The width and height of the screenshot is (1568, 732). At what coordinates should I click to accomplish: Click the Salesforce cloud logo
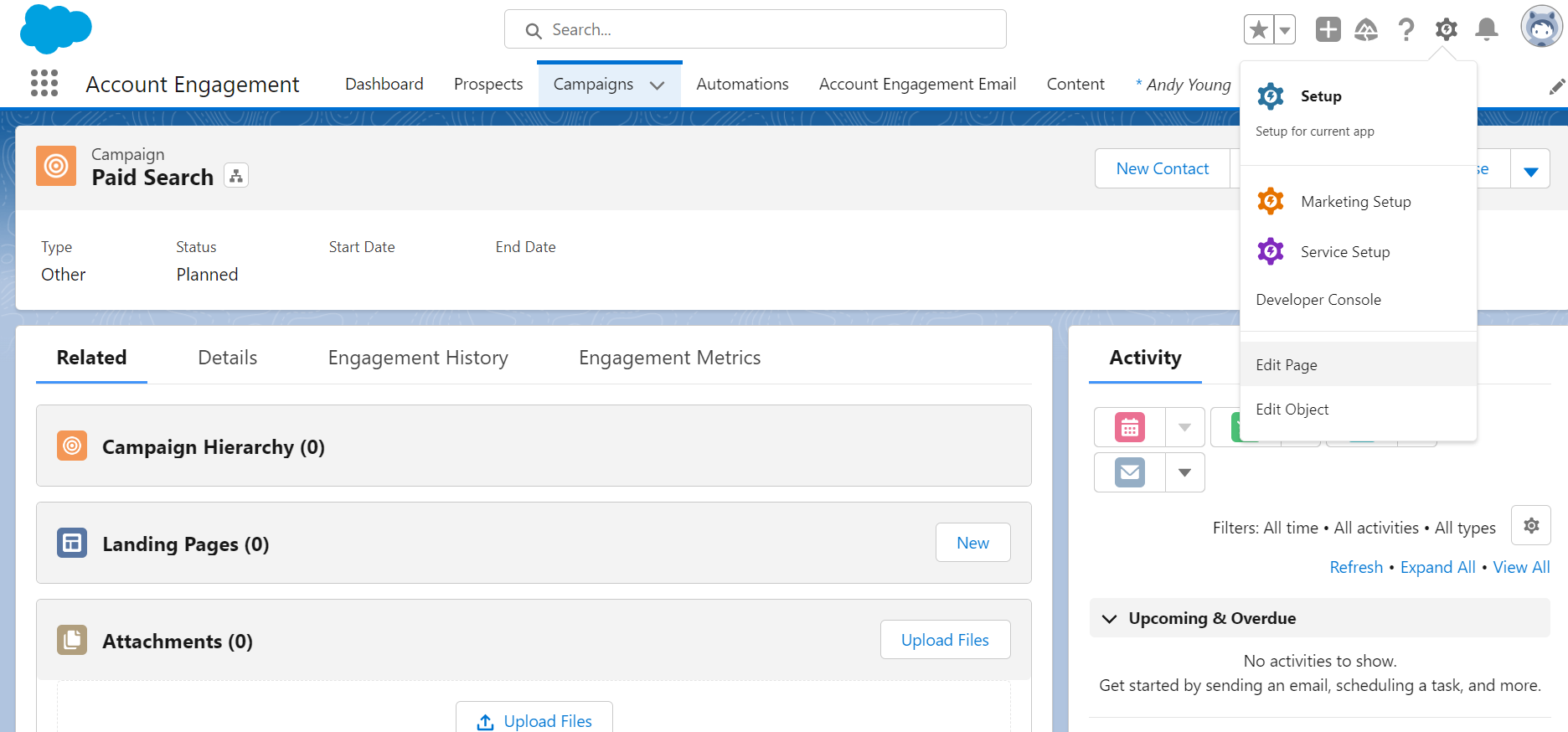tap(55, 29)
